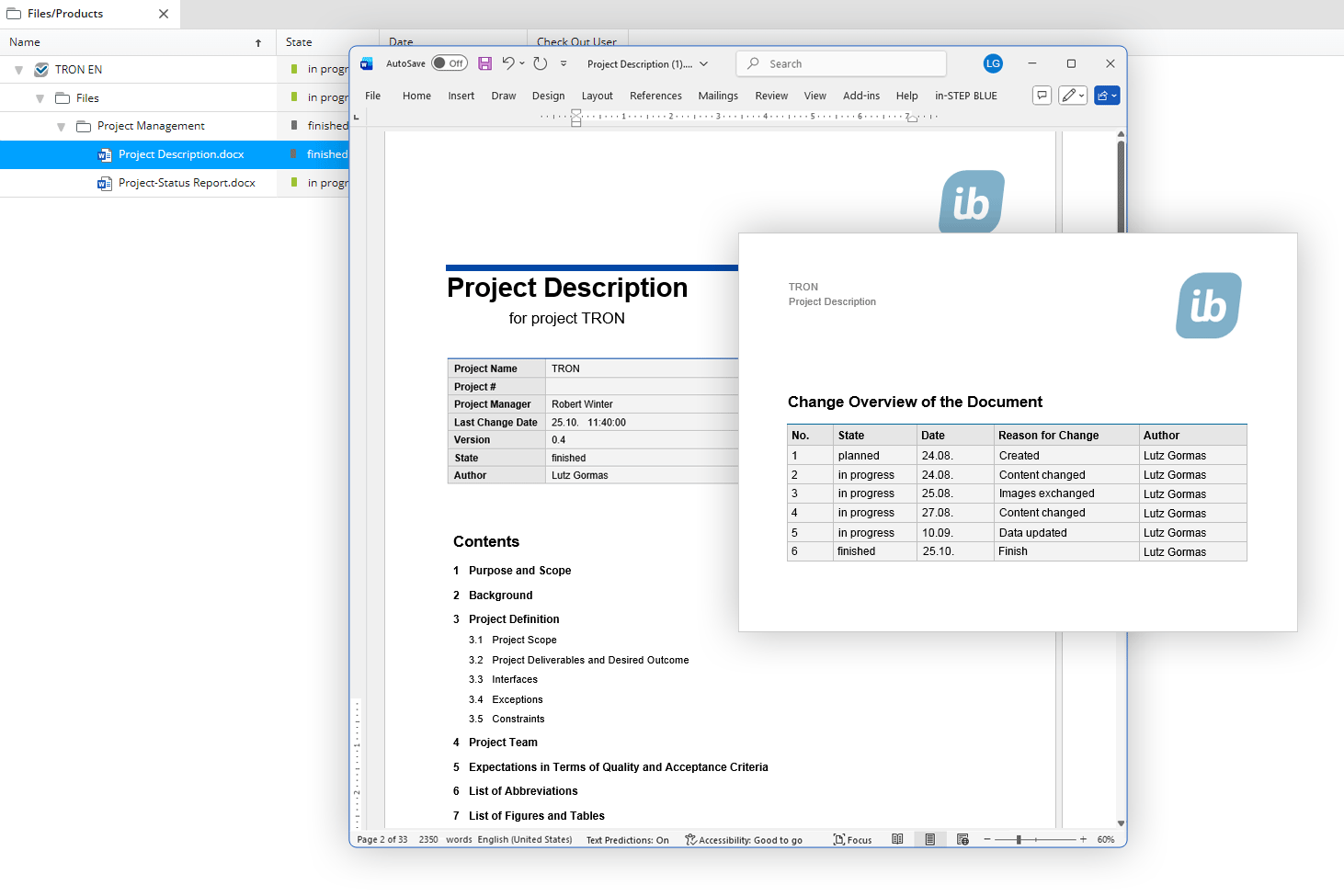Click the Share button icon
This screenshot has height=896, width=1344.
(1106, 96)
